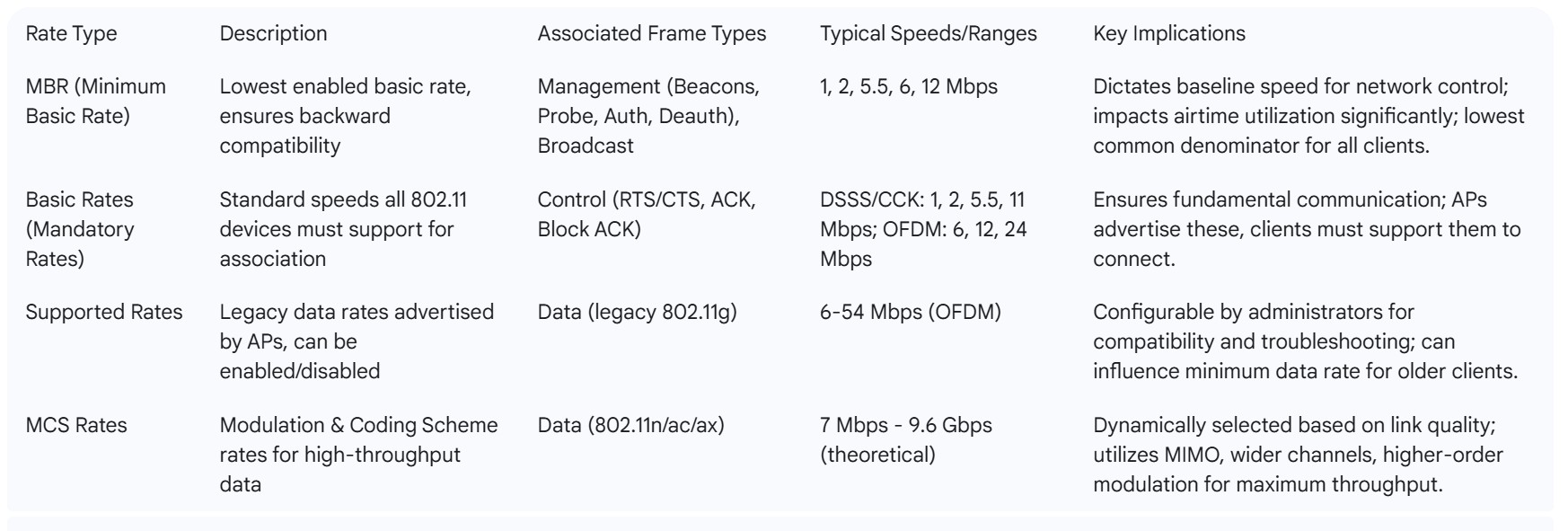Select the Basic Rates (Mandatory Rates) cell
1568x531 pixels.
pyautogui.click(x=80, y=229)
